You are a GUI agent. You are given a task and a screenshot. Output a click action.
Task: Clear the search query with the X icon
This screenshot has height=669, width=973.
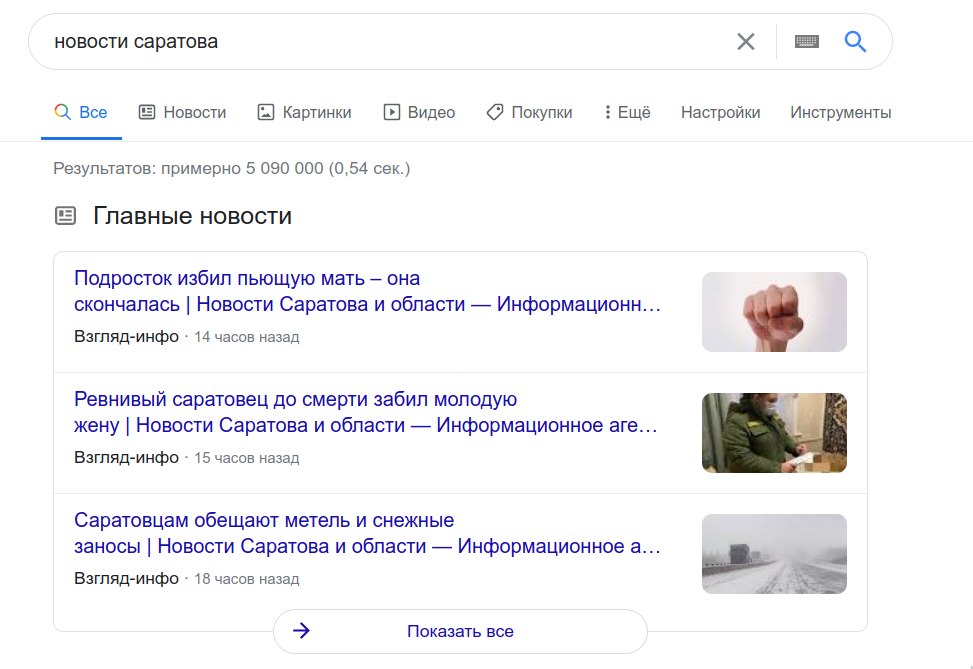click(745, 42)
